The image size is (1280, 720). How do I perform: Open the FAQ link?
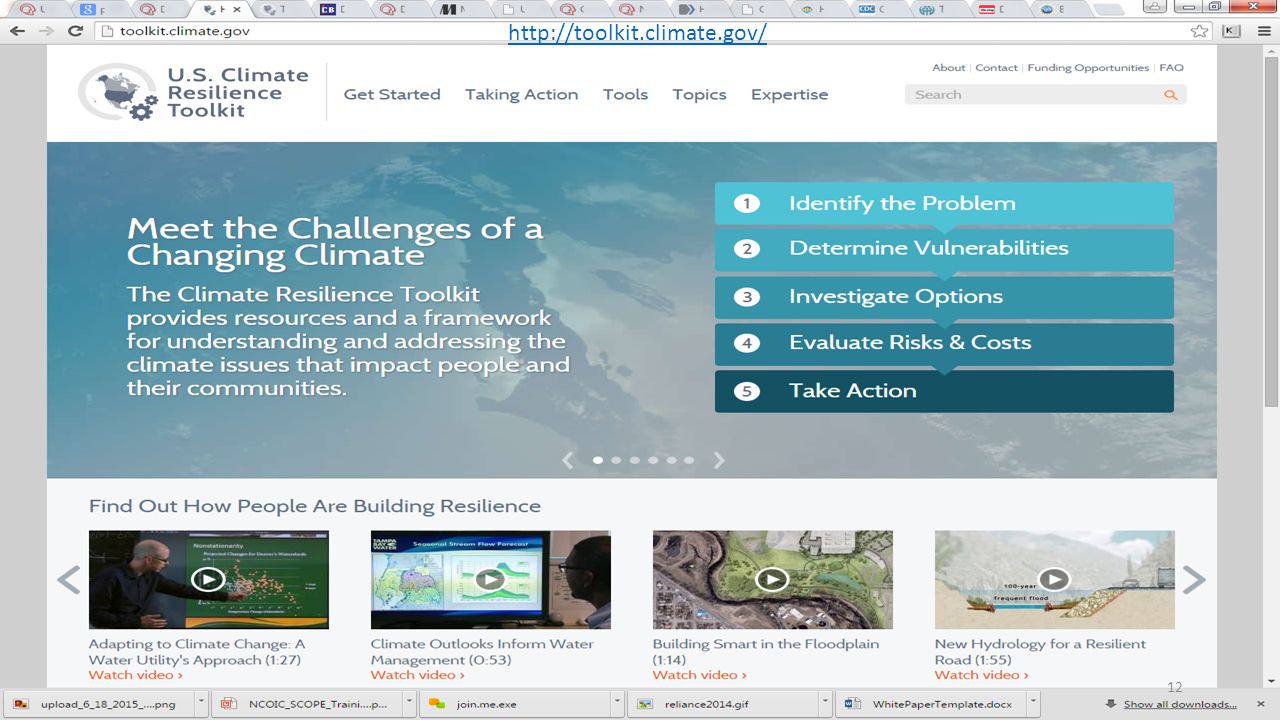(1171, 68)
